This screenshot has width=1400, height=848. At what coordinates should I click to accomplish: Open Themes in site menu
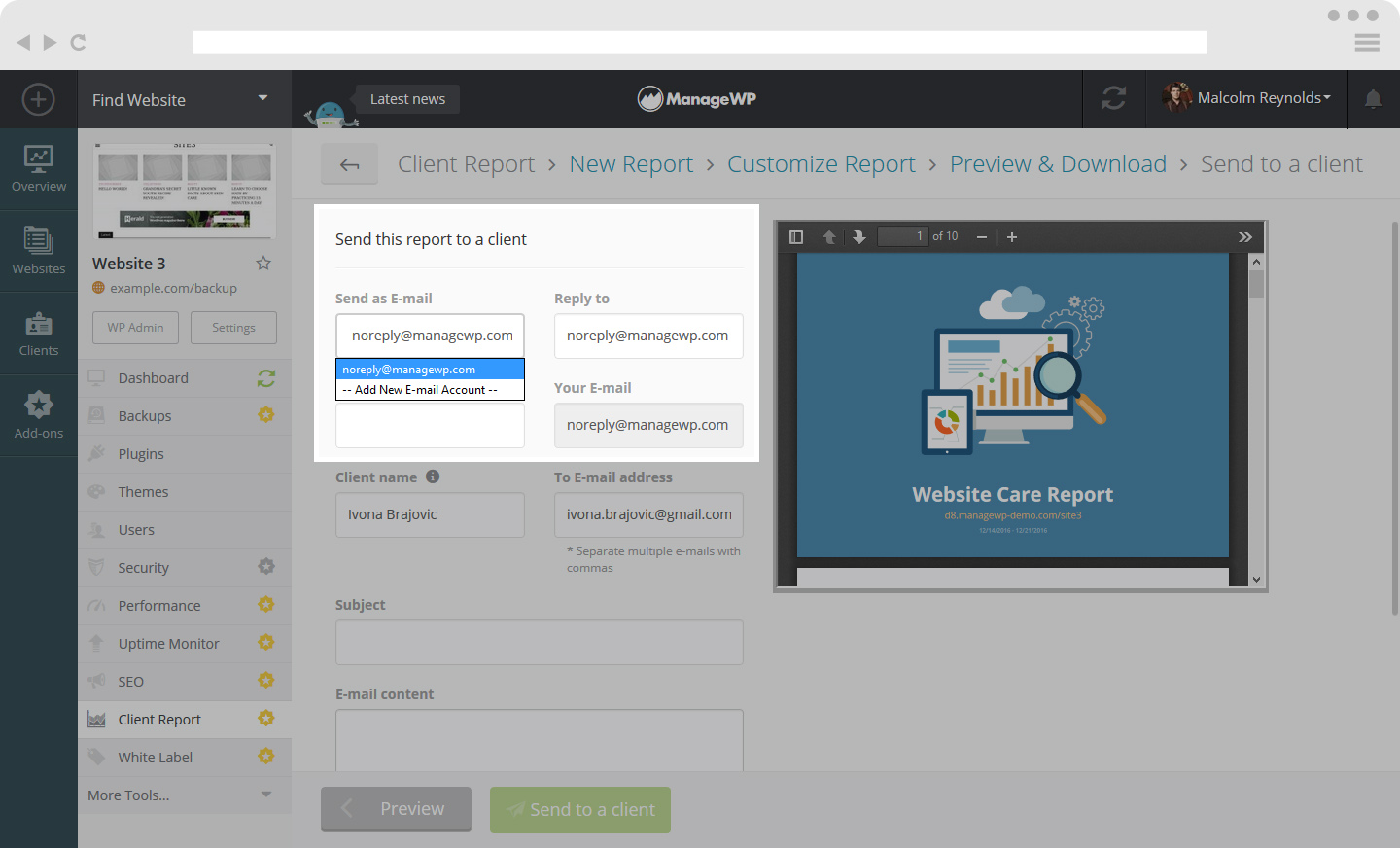(x=143, y=492)
